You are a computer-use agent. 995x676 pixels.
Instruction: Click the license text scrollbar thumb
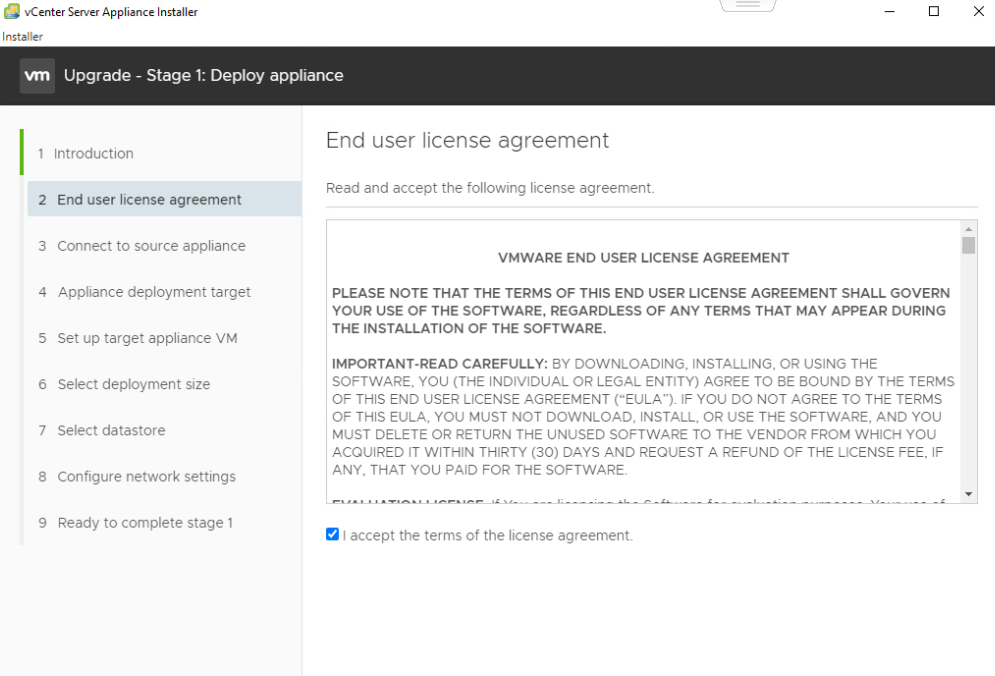pos(968,246)
